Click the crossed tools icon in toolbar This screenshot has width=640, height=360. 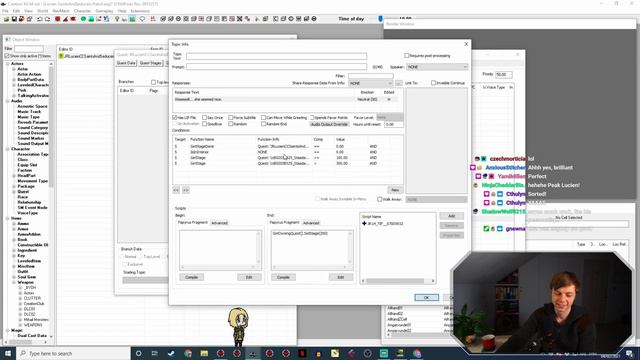pos(240,19)
